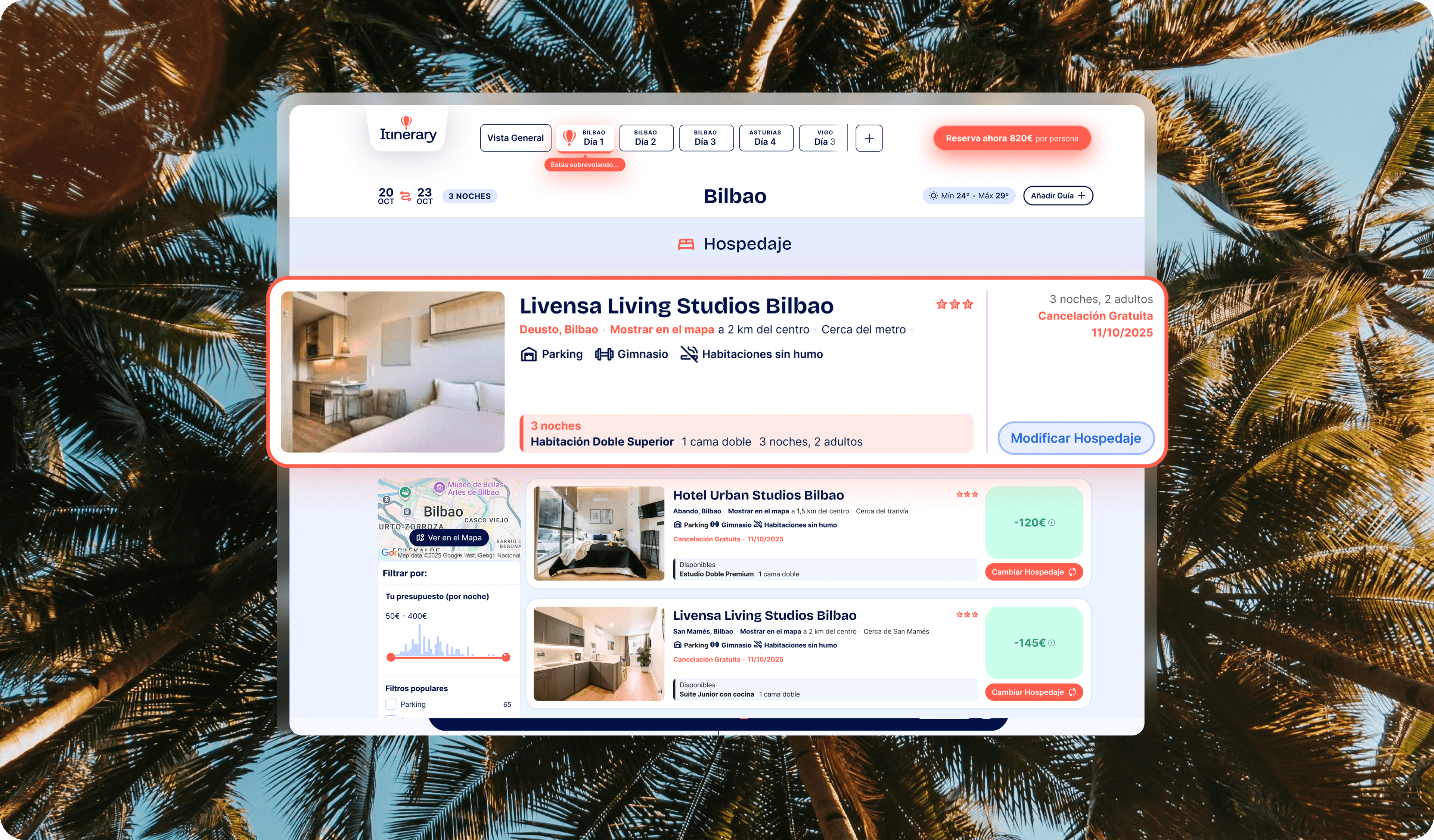The width and height of the screenshot is (1434, 840).
Task: Click Modificar Hospedaje button
Action: (x=1075, y=438)
